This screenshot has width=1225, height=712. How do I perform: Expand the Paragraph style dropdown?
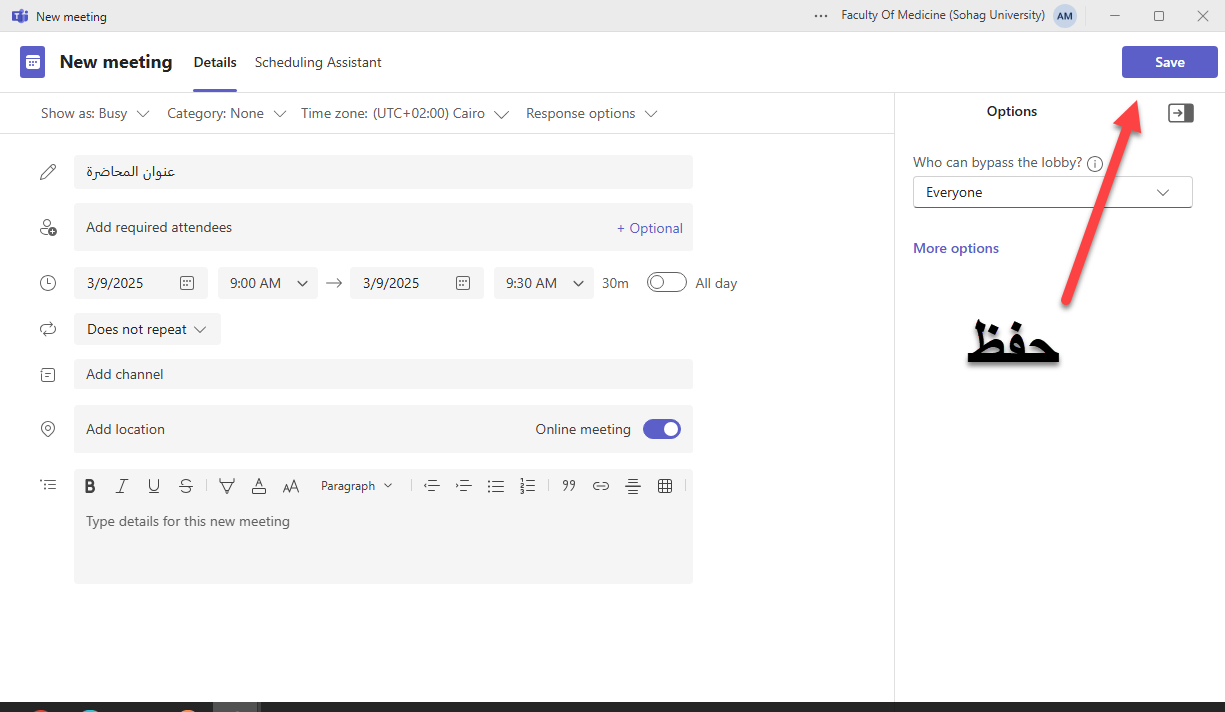point(356,486)
